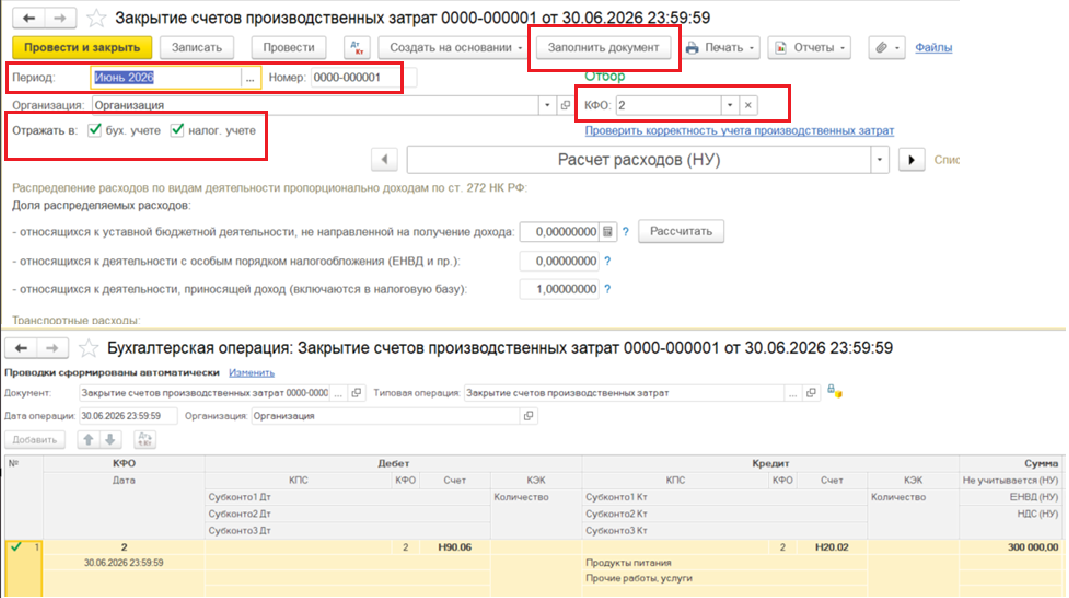1069x598 pixels.
Task: Click the ellipsis button in the Документ field
Action: coord(338,393)
